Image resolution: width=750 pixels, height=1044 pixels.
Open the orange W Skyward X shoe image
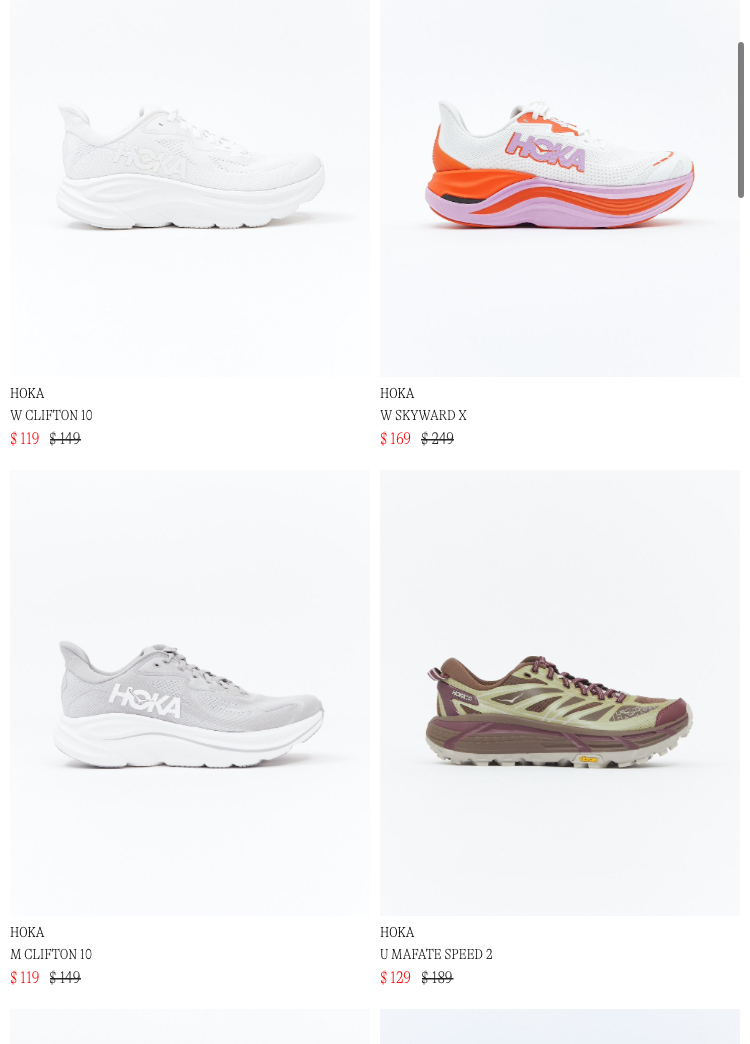(560, 188)
